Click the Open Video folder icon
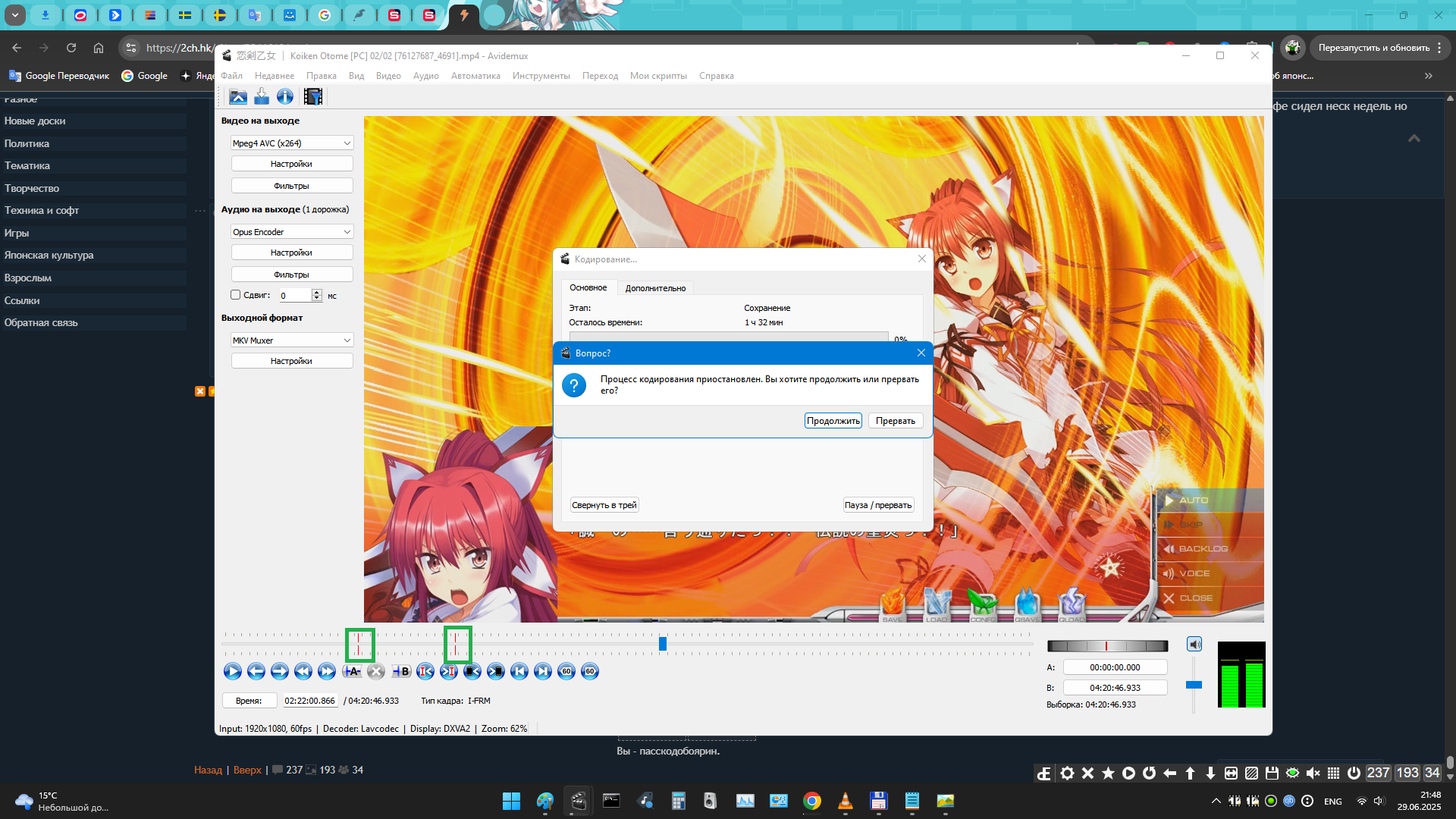The image size is (1456, 819). [x=238, y=96]
